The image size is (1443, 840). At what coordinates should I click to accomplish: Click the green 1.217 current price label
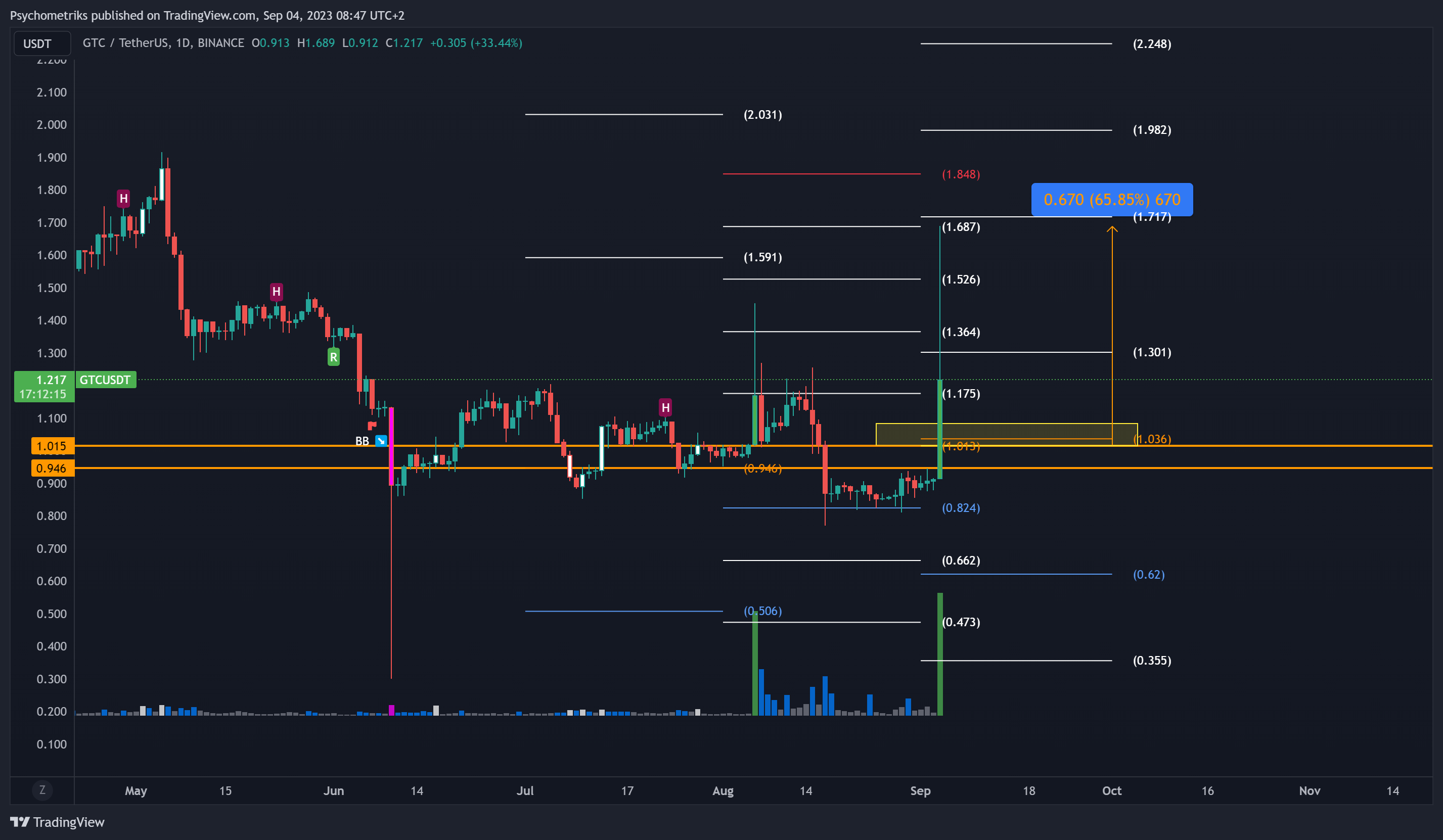pyautogui.click(x=44, y=387)
